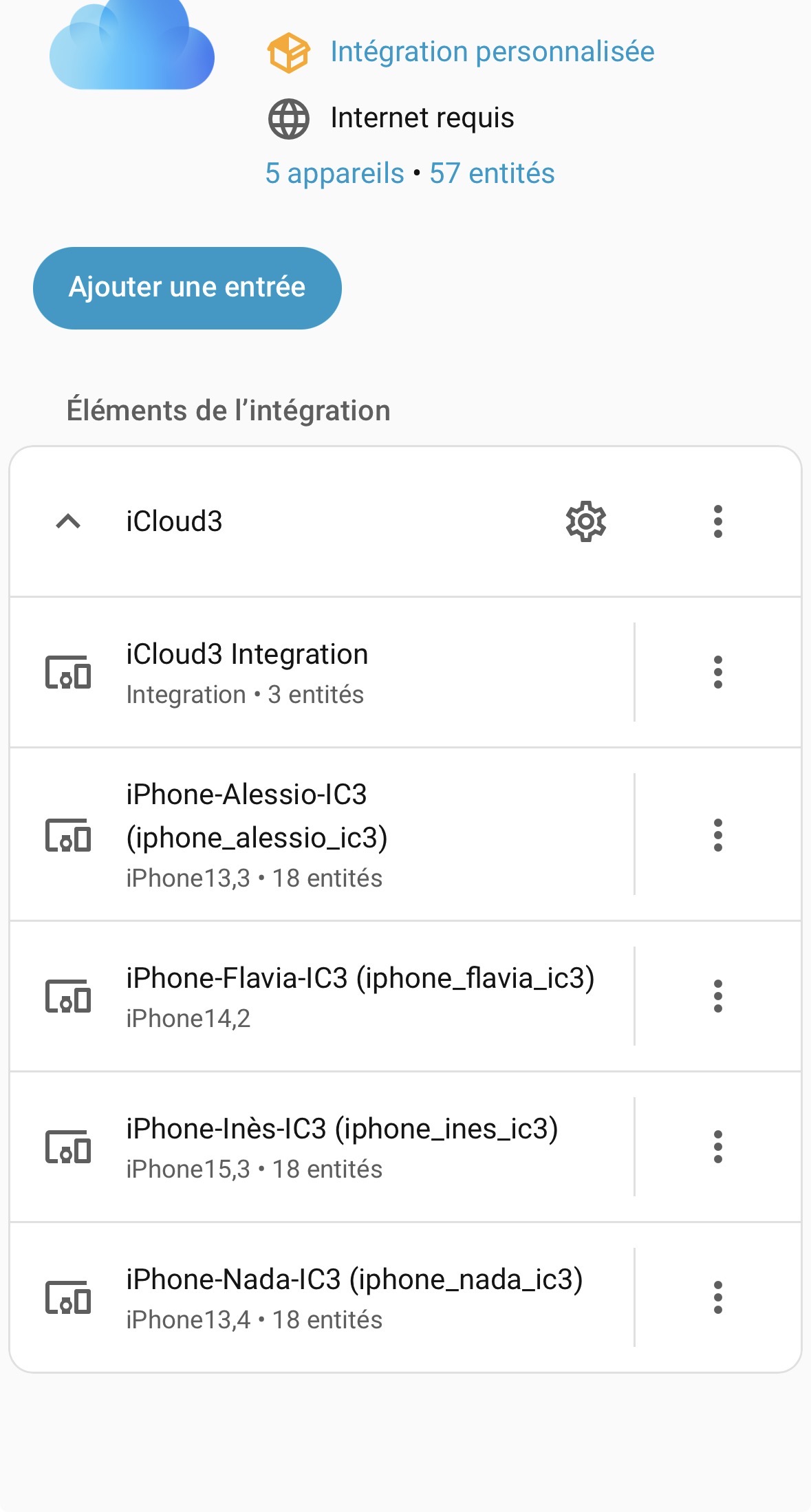Open three-dot menu for iPhone-Alessio-IC3
This screenshot has width=811, height=1512.
(717, 834)
